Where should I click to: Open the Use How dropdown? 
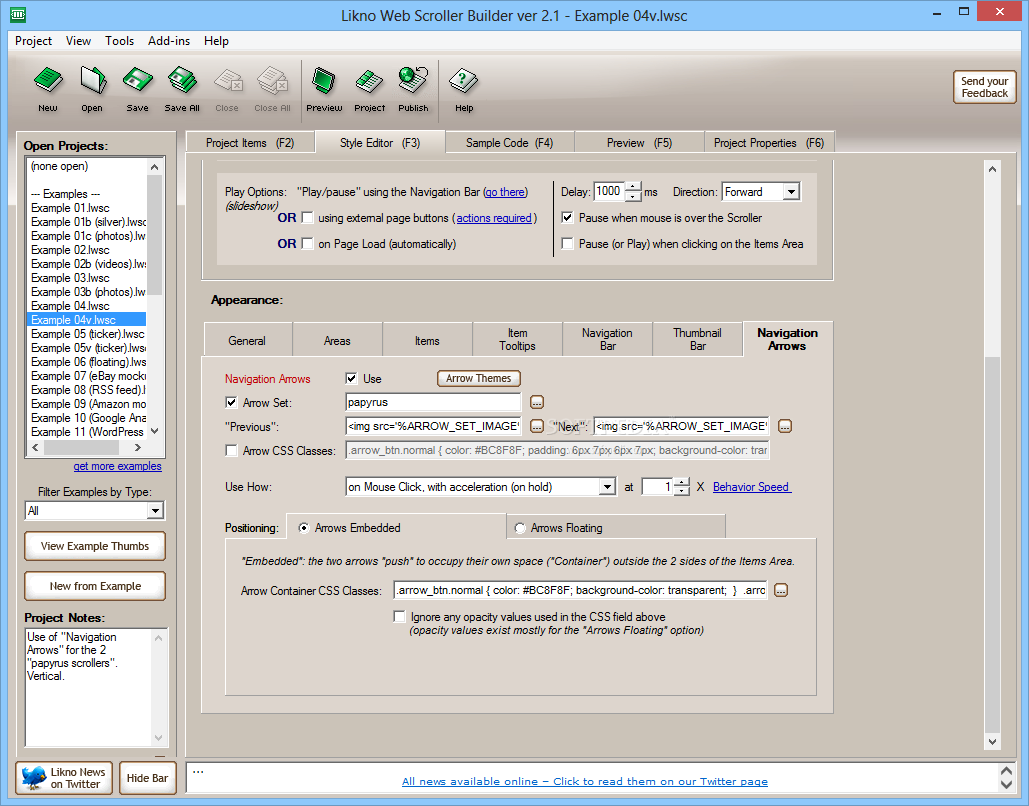click(607, 487)
